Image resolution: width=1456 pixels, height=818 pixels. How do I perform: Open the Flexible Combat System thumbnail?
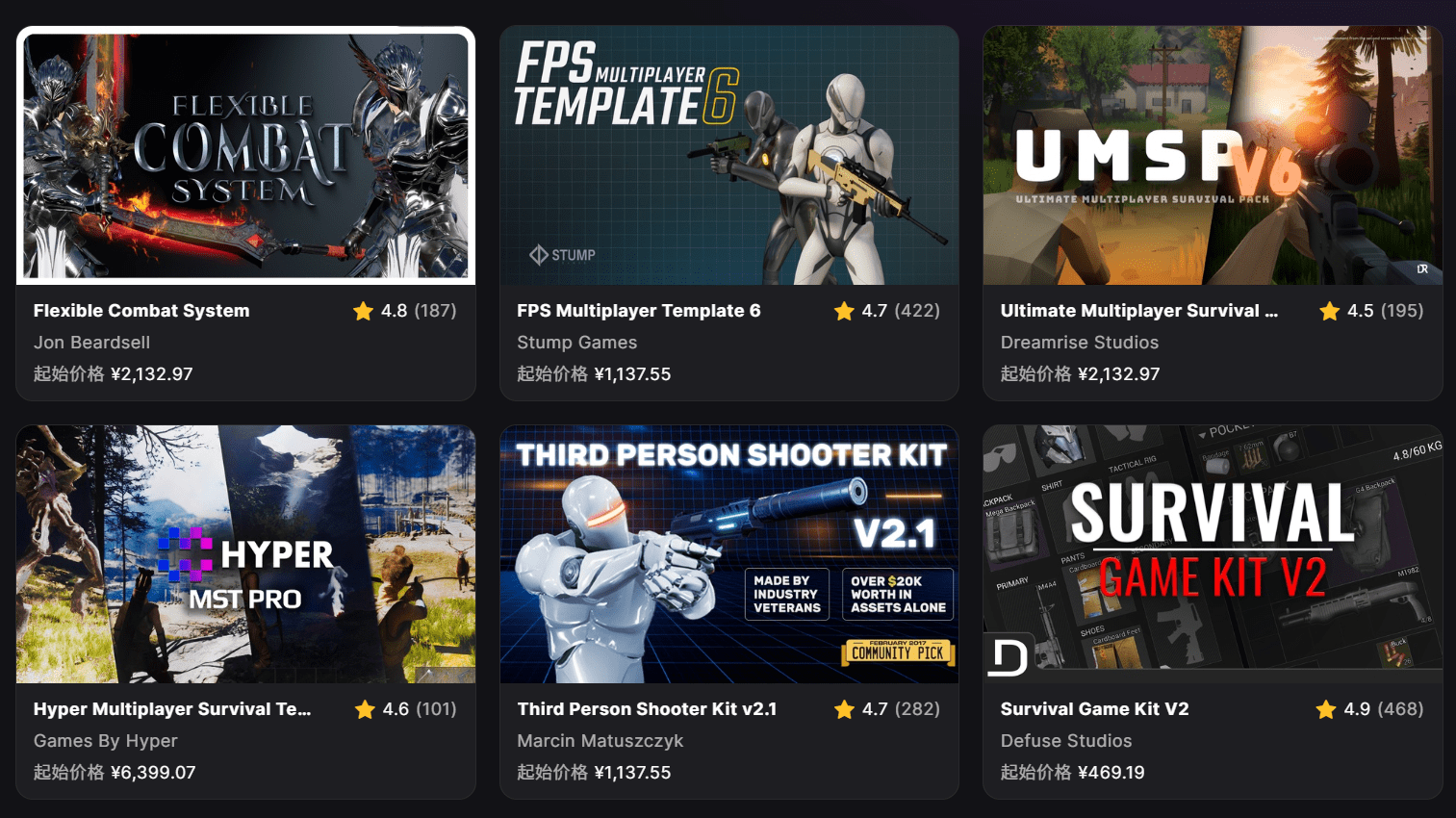245,155
